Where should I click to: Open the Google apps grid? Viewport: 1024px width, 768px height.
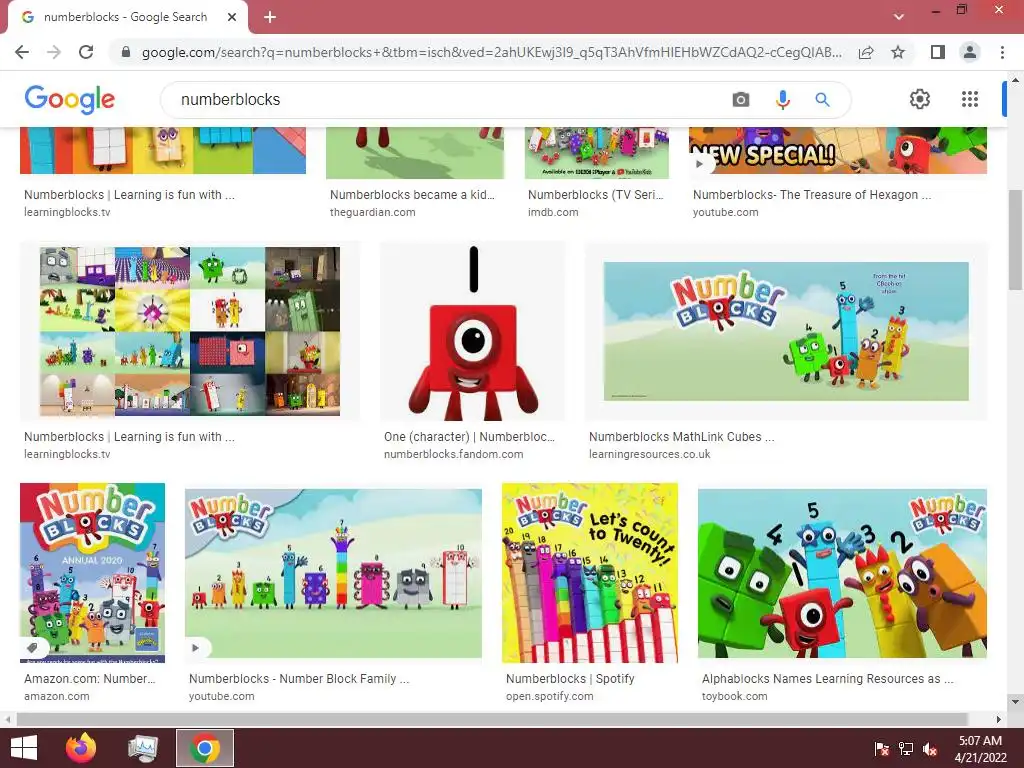tap(970, 99)
